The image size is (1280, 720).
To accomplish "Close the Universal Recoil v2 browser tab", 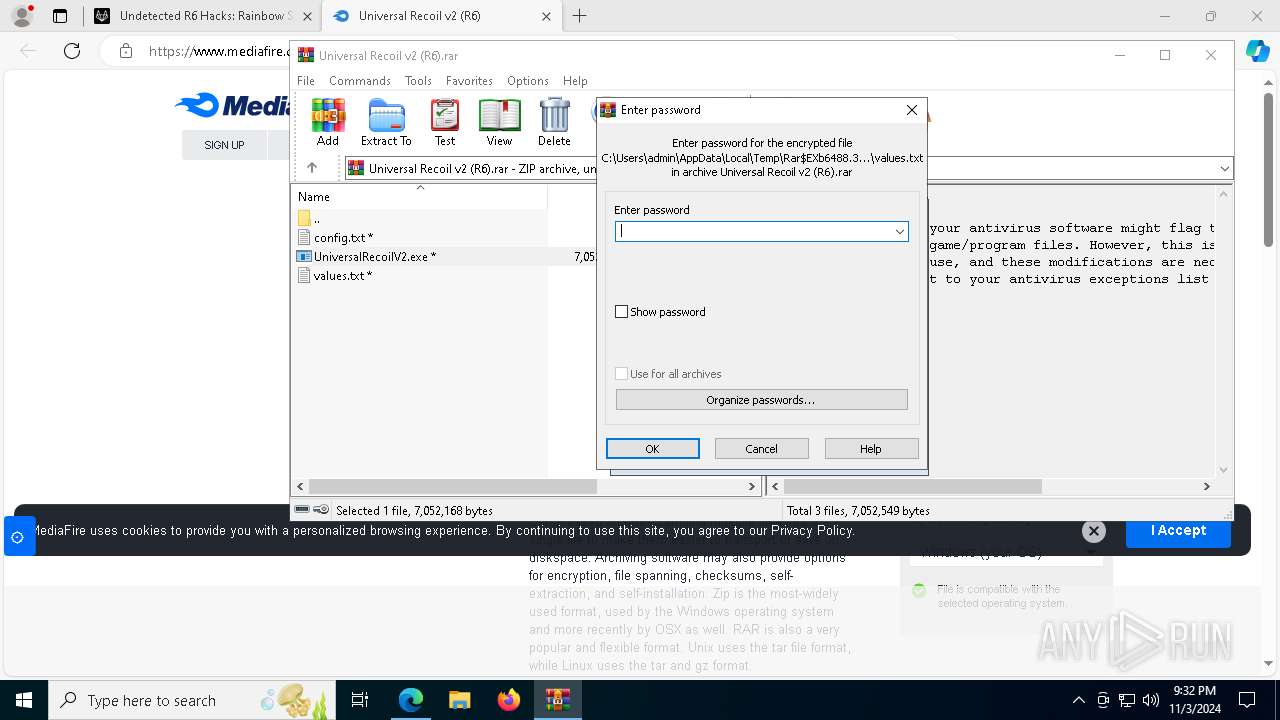I will [546, 16].
